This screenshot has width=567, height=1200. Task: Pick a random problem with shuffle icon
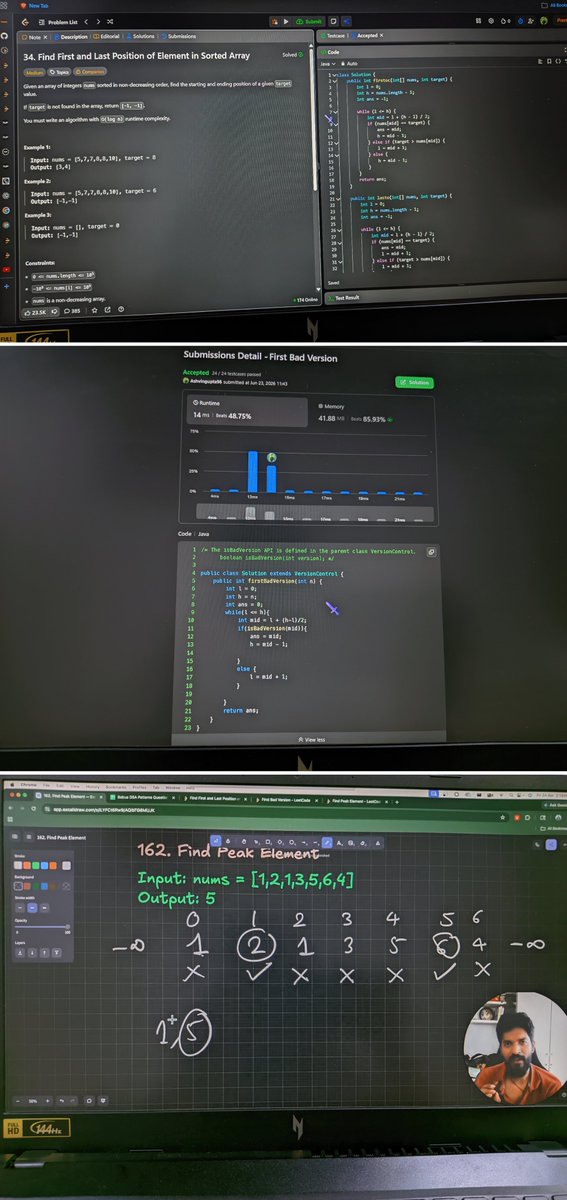(110, 20)
